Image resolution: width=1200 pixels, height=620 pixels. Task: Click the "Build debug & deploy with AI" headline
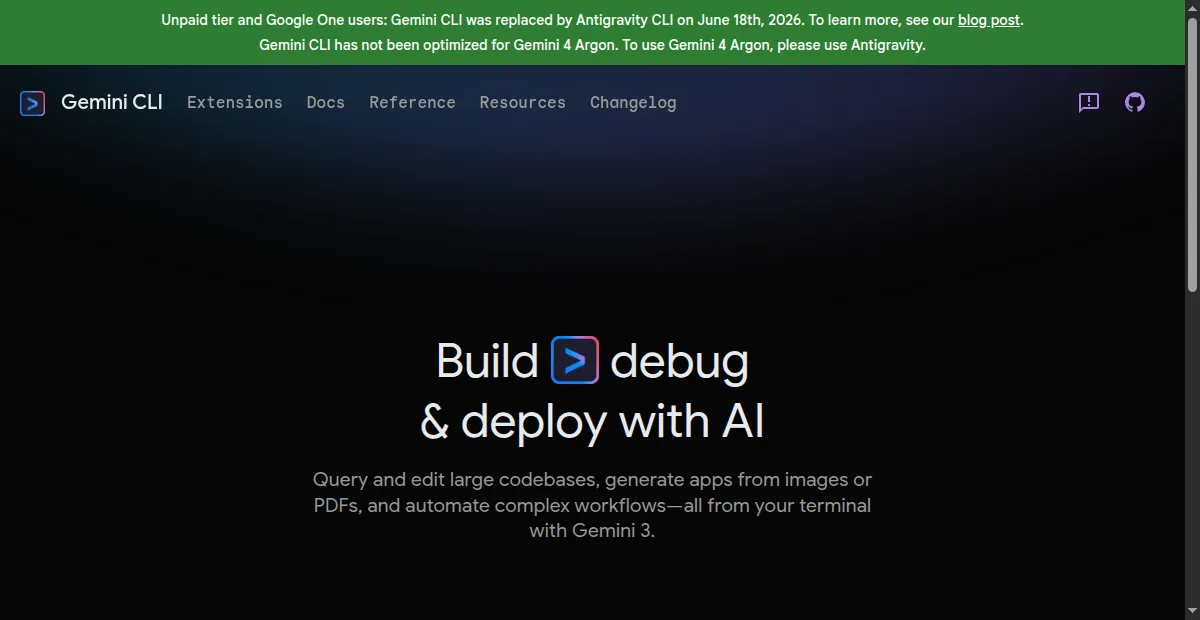click(x=592, y=391)
